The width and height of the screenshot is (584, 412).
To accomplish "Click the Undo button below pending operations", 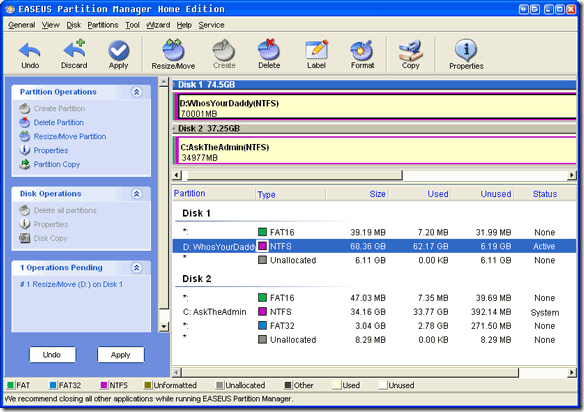I will (x=52, y=355).
